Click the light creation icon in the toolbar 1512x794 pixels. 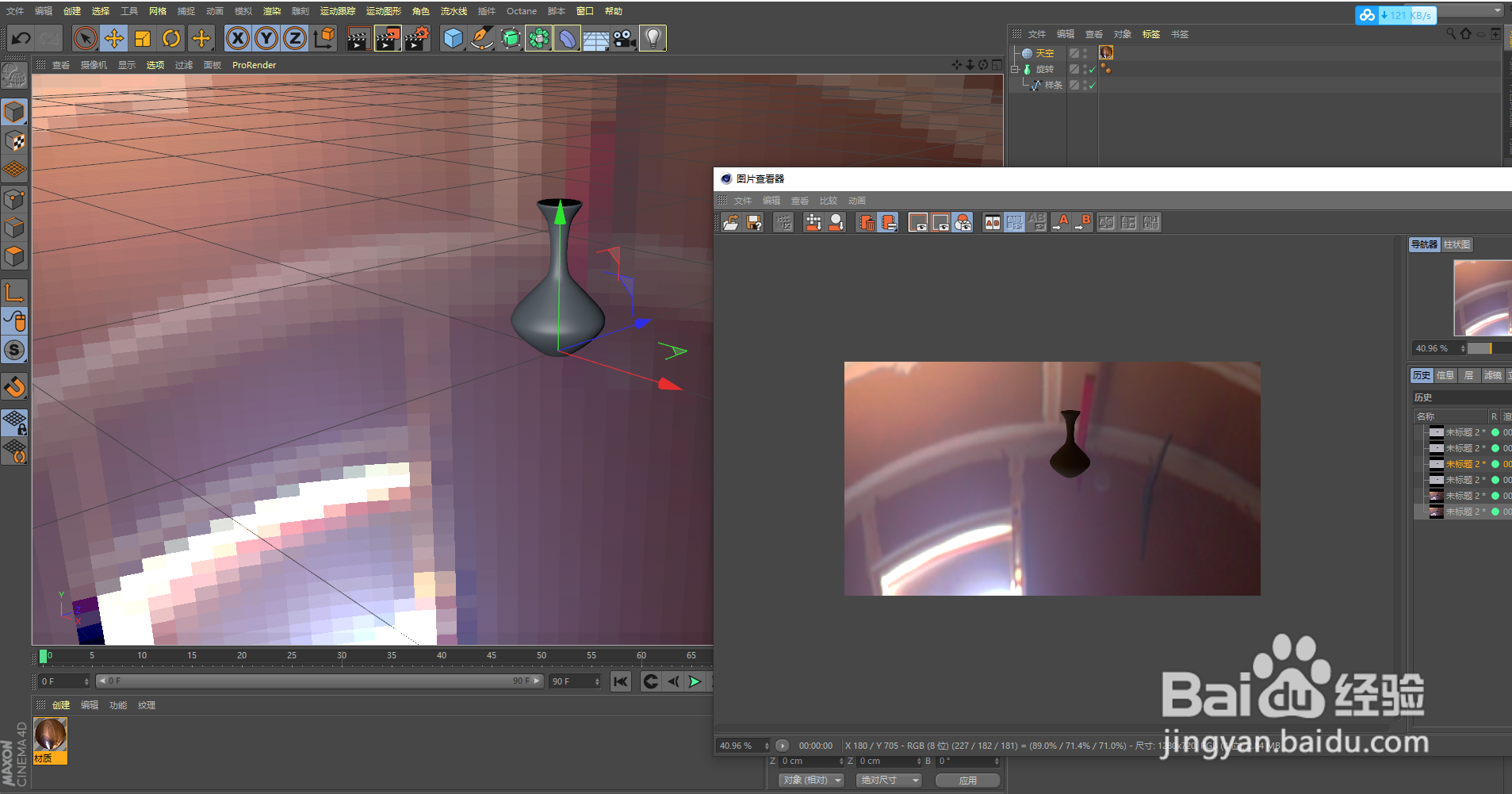[x=653, y=38]
